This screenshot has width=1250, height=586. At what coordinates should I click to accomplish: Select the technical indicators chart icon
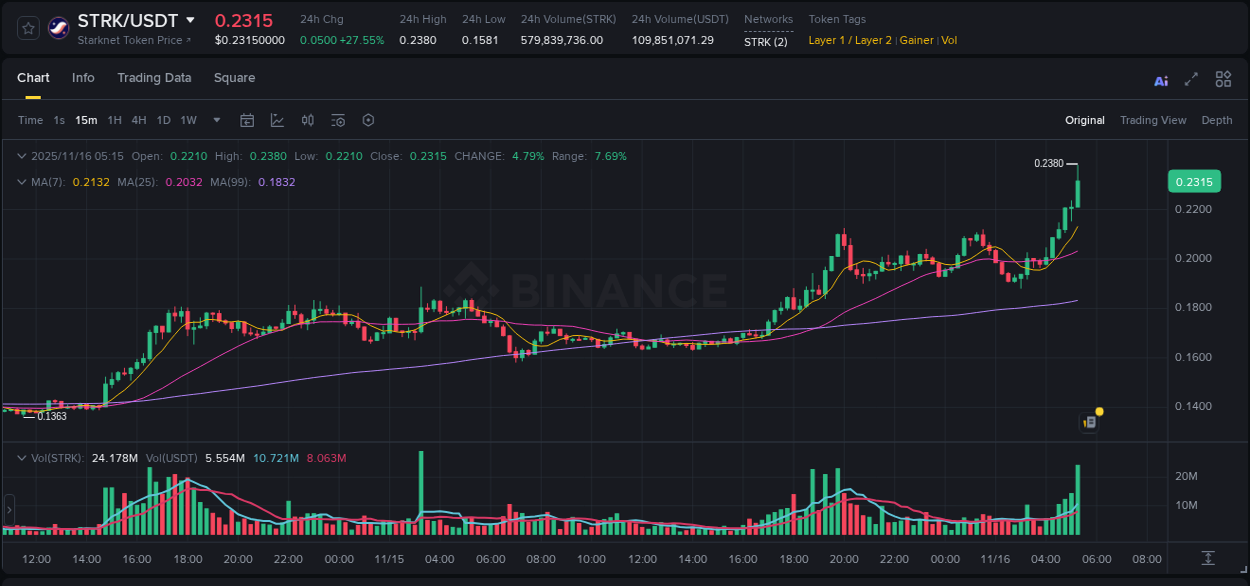click(x=277, y=120)
